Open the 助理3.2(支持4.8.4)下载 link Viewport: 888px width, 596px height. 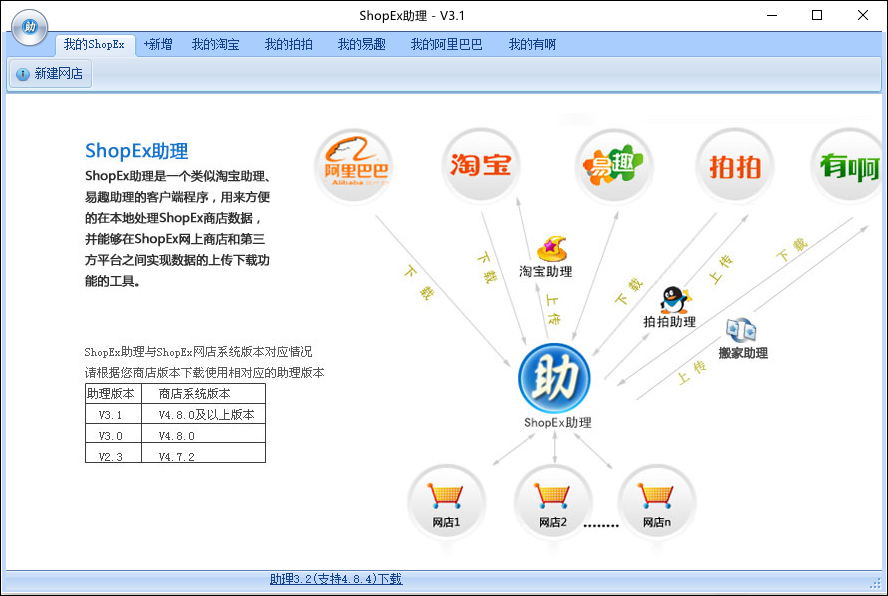tap(336, 579)
